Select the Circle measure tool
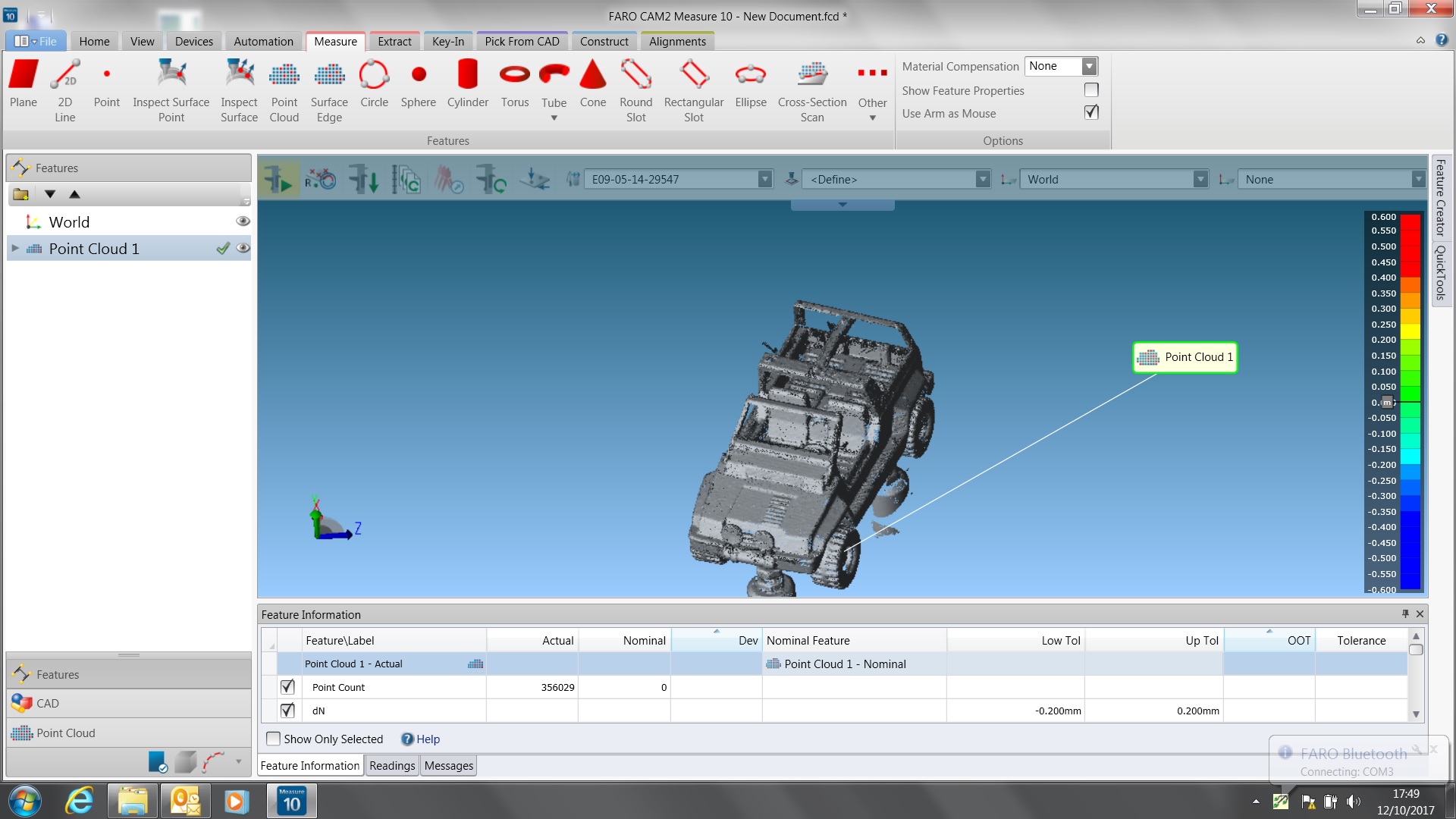 click(x=374, y=85)
